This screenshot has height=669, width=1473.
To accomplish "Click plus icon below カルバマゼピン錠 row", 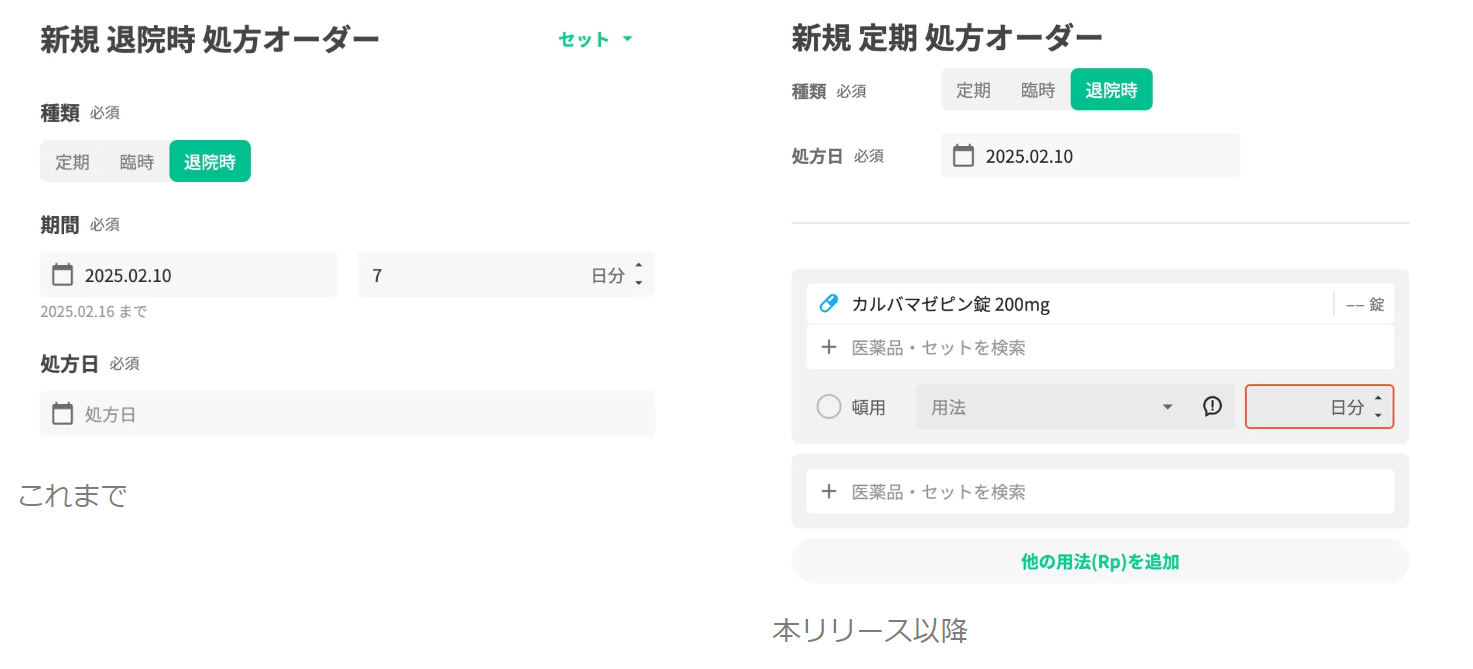I will click(828, 348).
